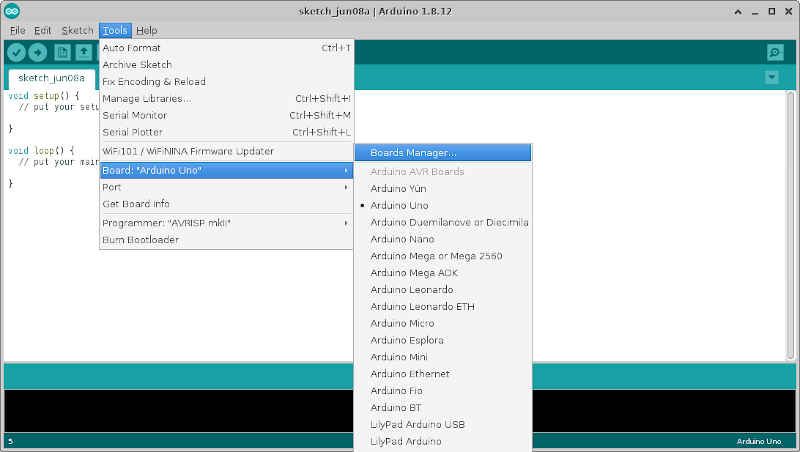Screen dimensions: 800x452
Task: Choose Auto Format from Tools menu
Action: tap(226, 48)
